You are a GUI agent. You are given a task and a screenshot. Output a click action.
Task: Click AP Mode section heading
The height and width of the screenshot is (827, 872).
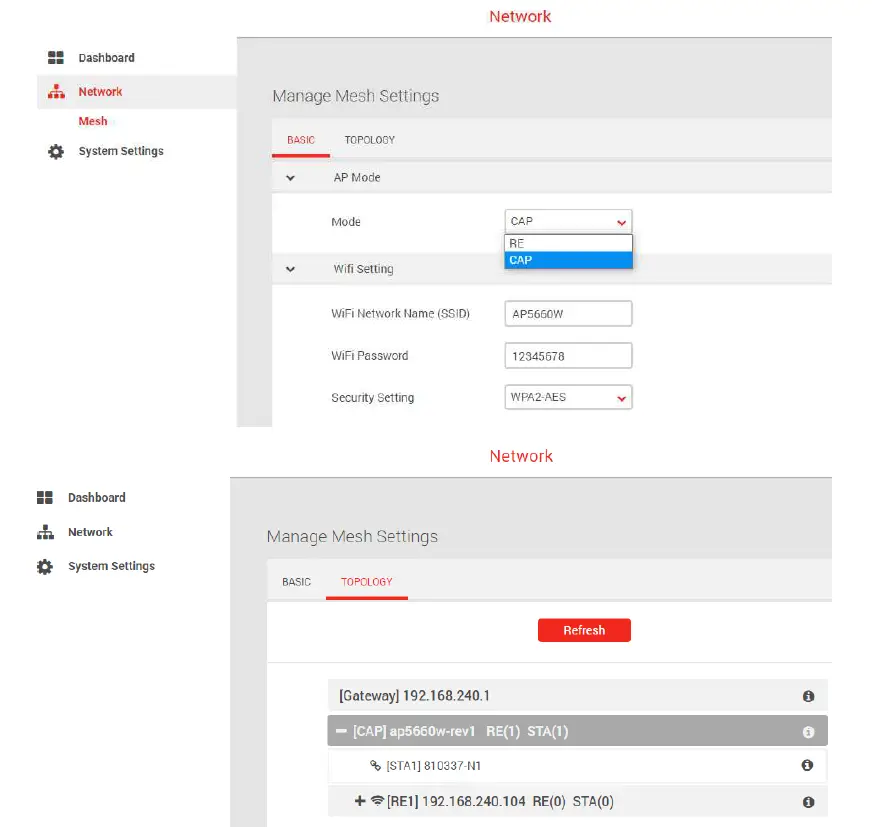[x=357, y=178]
